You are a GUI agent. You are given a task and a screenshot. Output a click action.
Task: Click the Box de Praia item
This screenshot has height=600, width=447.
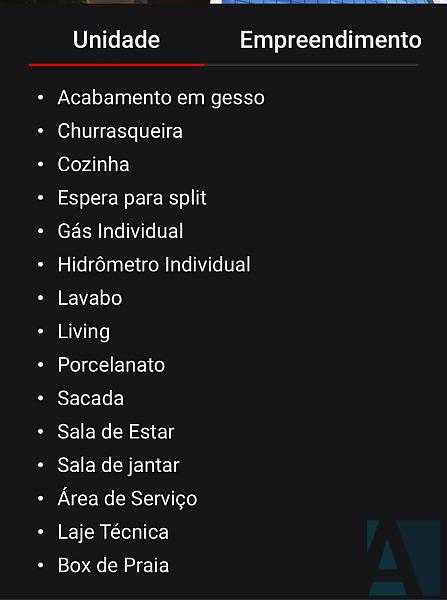(x=113, y=566)
